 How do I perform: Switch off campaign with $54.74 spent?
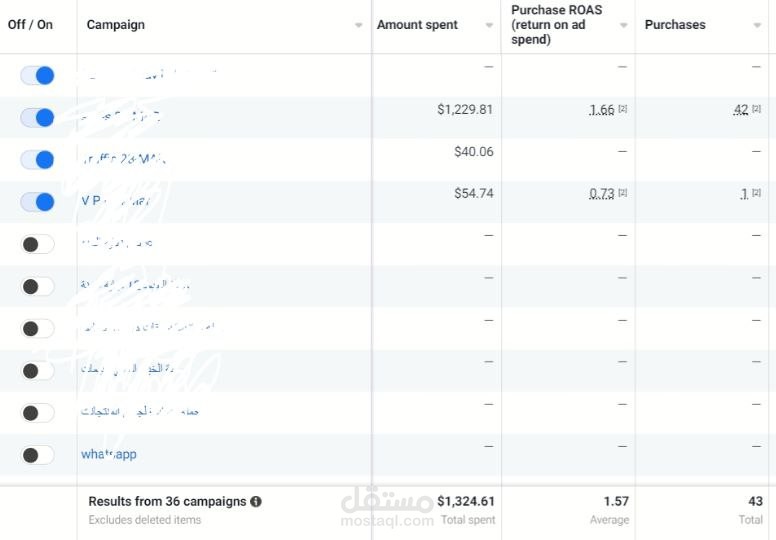pyautogui.click(x=37, y=202)
